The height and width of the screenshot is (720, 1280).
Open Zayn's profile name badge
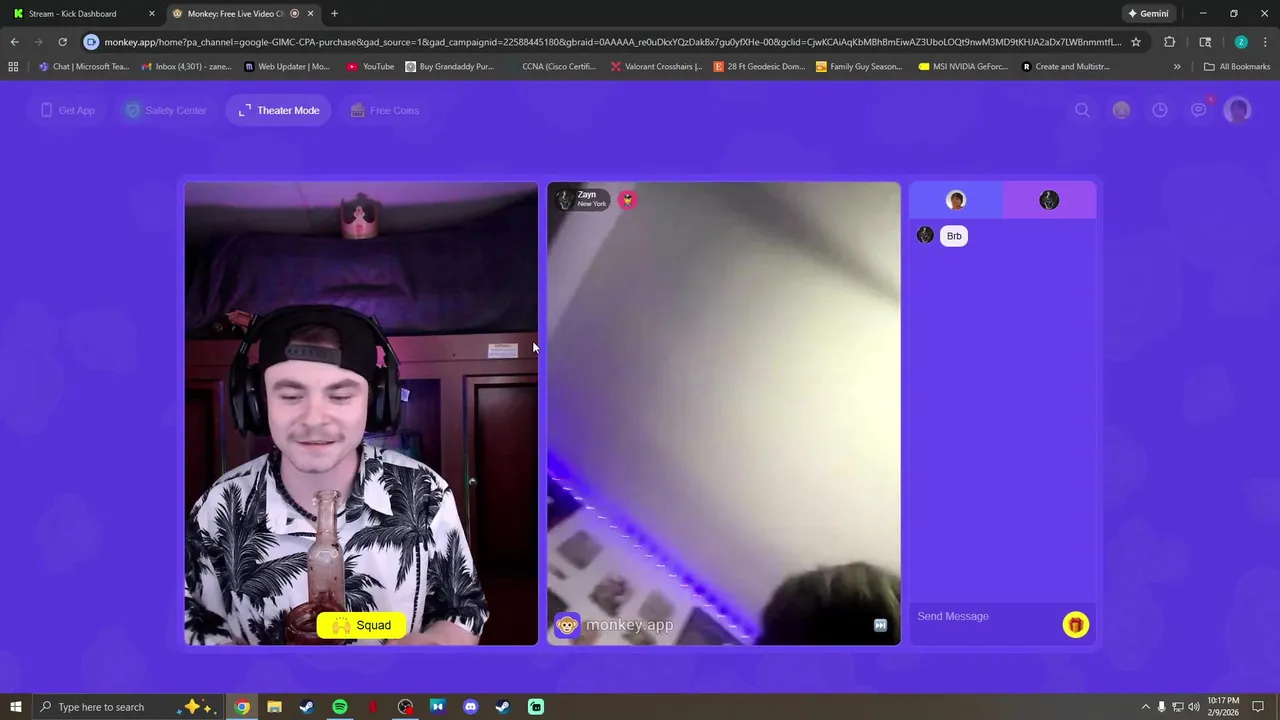pos(582,199)
